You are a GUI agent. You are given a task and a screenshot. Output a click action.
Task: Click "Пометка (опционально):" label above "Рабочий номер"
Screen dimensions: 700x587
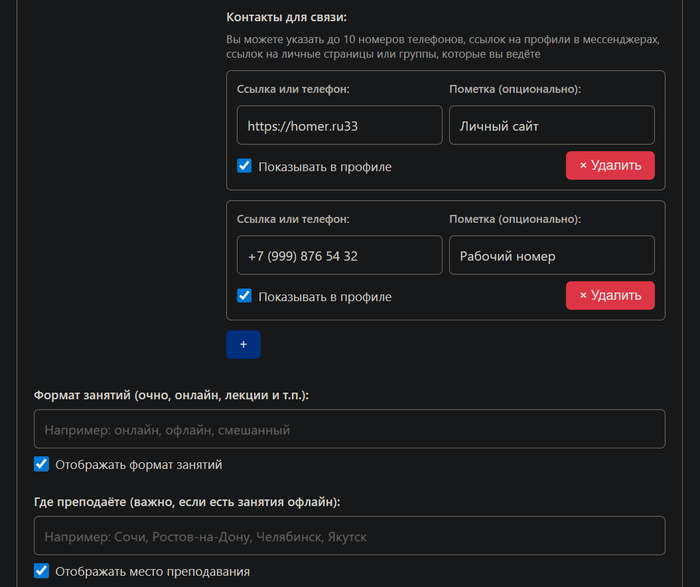tap(515, 219)
